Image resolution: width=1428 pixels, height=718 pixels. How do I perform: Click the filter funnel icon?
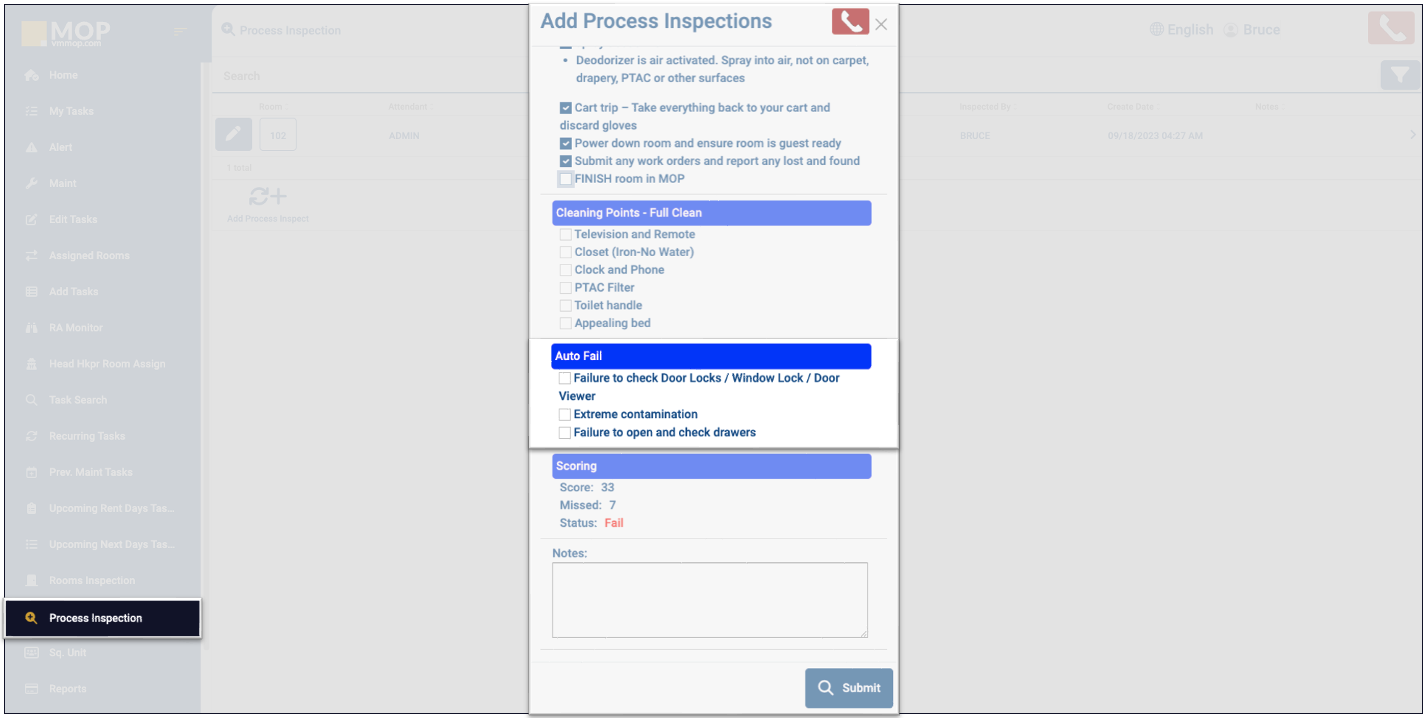pos(1400,75)
